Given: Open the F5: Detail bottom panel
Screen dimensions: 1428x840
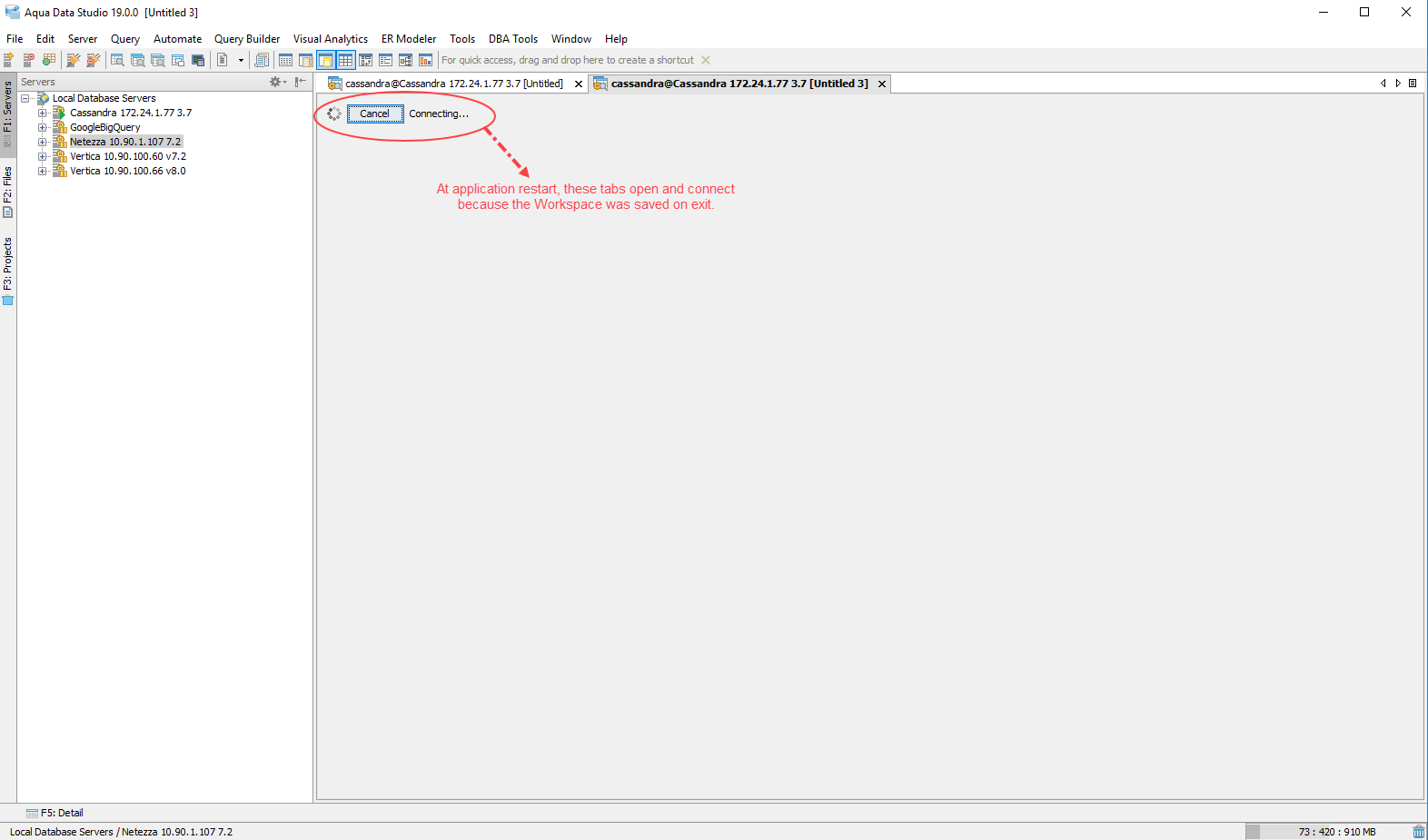Looking at the screenshot, I should (55, 813).
